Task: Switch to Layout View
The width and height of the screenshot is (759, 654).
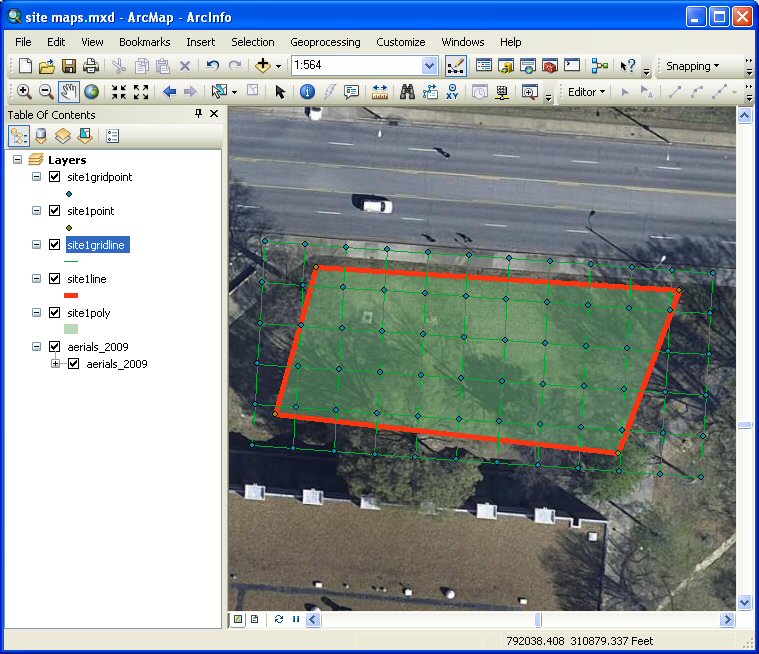Action: [255, 619]
